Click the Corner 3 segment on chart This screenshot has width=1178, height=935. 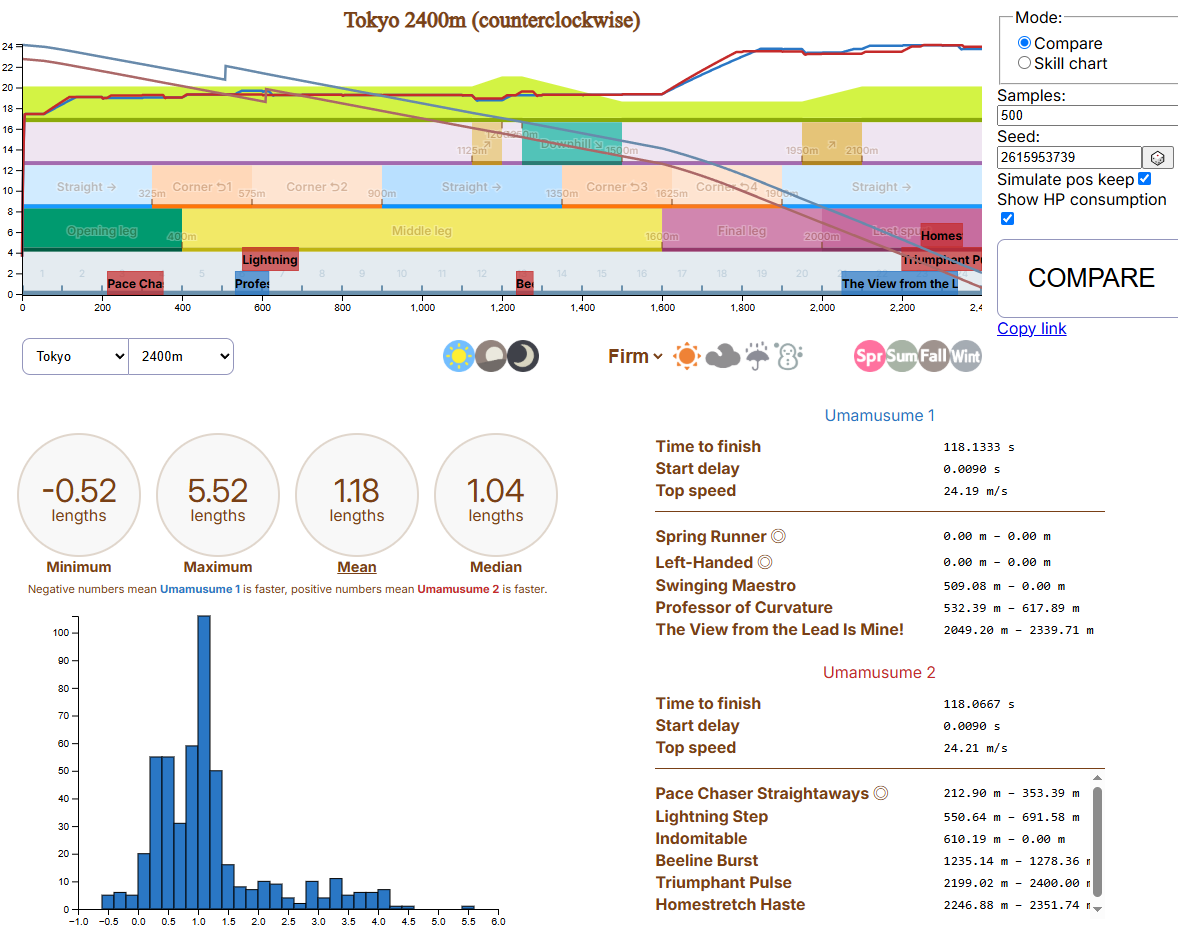coord(617,186)
